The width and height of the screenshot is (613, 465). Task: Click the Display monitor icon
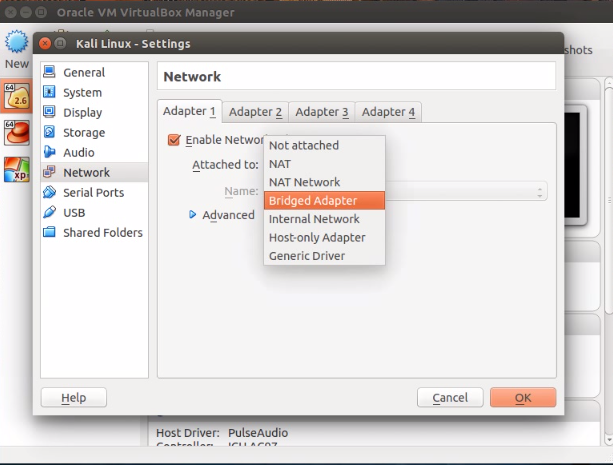click(49, 112)
